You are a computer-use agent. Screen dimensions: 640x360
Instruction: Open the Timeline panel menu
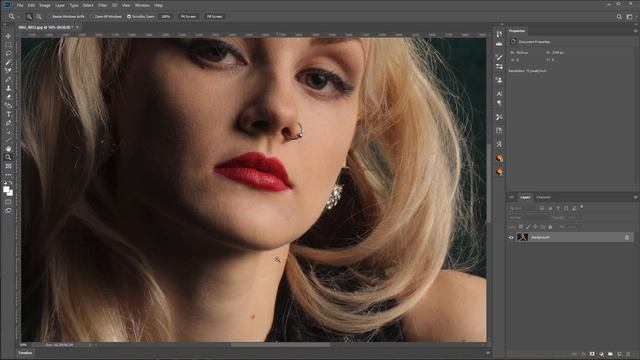(488, 353)
